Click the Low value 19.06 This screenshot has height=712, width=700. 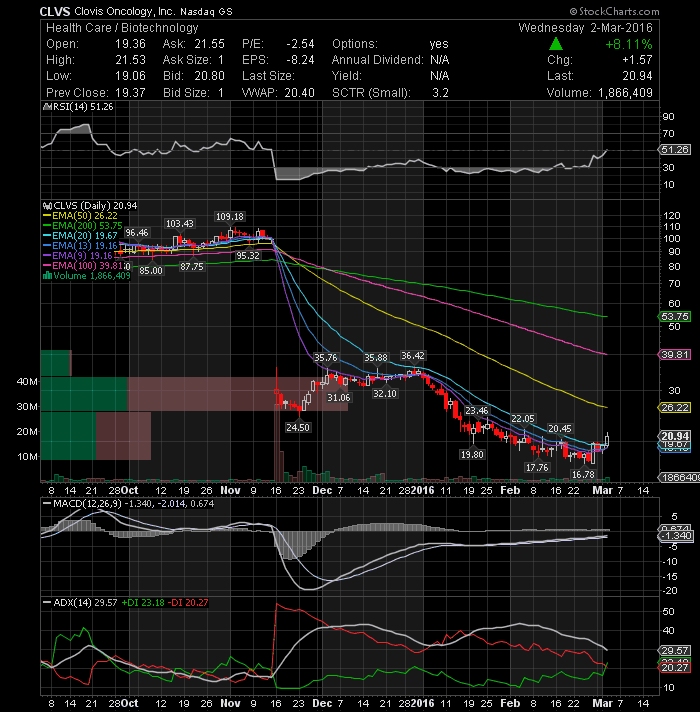coord(130,76)
